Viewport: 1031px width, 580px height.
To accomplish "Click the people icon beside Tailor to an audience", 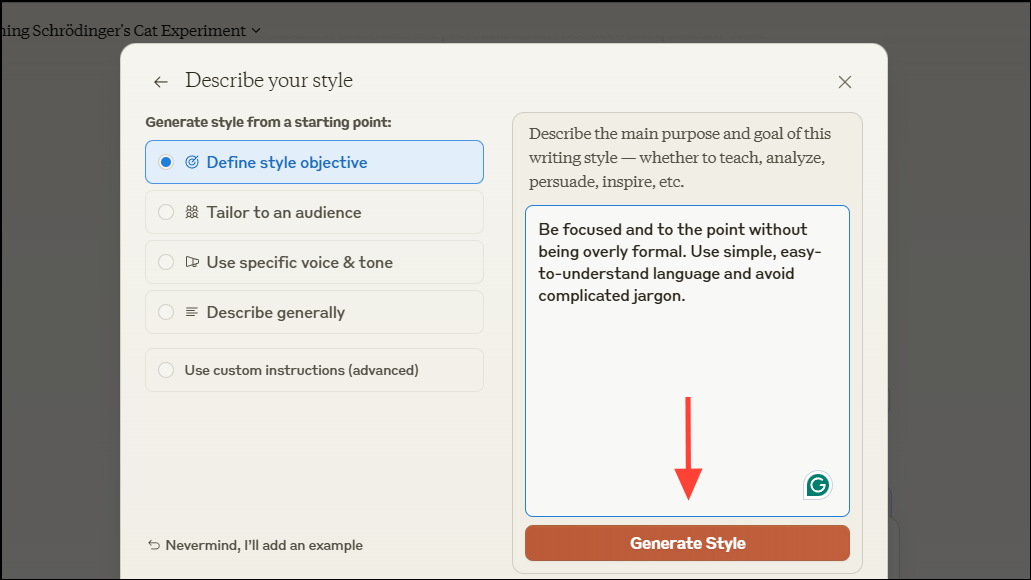I will point(192,212).
